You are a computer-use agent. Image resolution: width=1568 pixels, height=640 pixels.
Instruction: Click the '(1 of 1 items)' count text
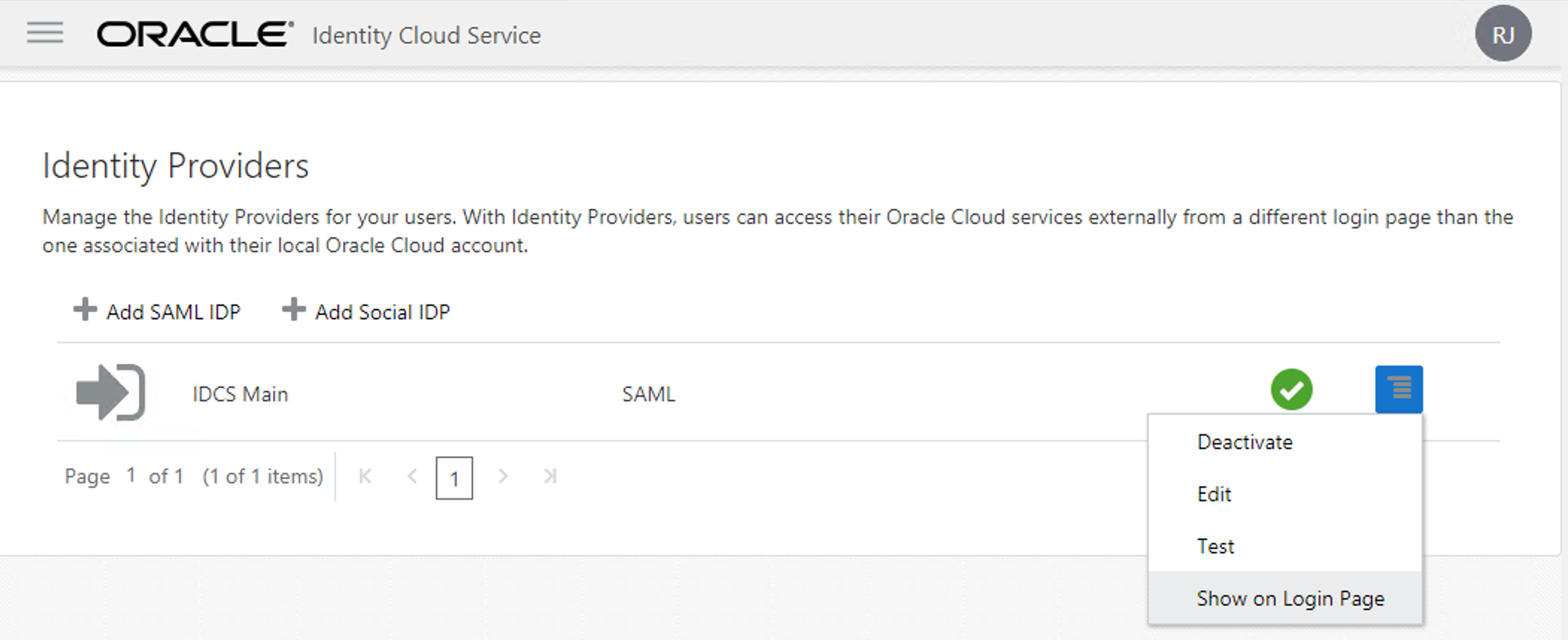click(x=263, y=476)
